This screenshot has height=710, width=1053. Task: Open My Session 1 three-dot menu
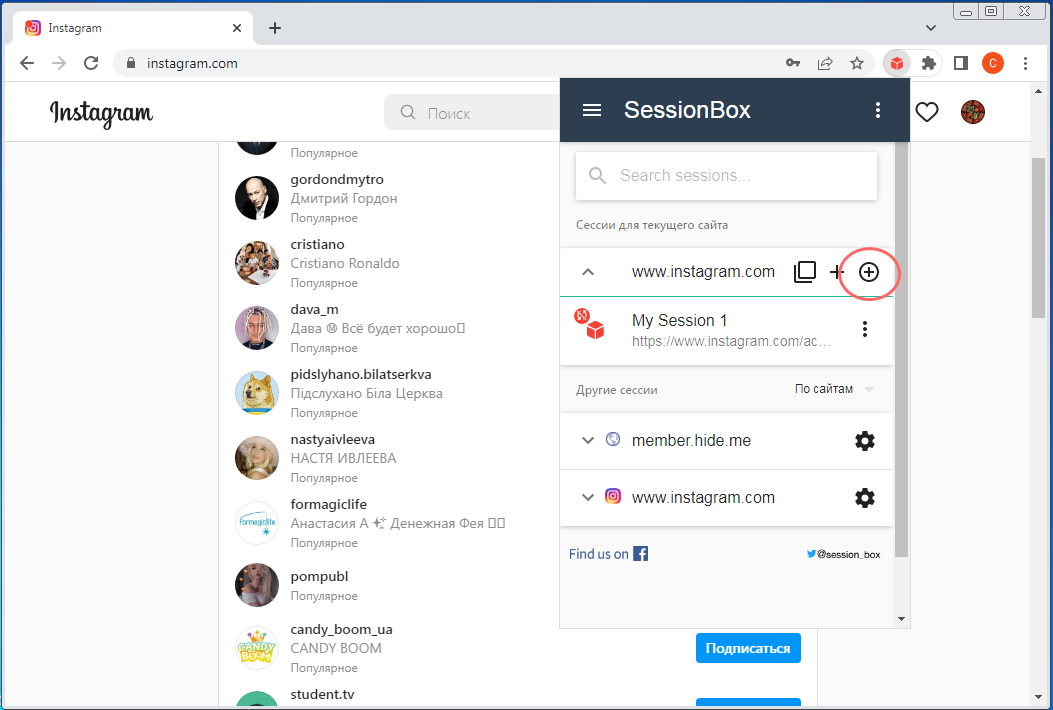coord(864,329)
